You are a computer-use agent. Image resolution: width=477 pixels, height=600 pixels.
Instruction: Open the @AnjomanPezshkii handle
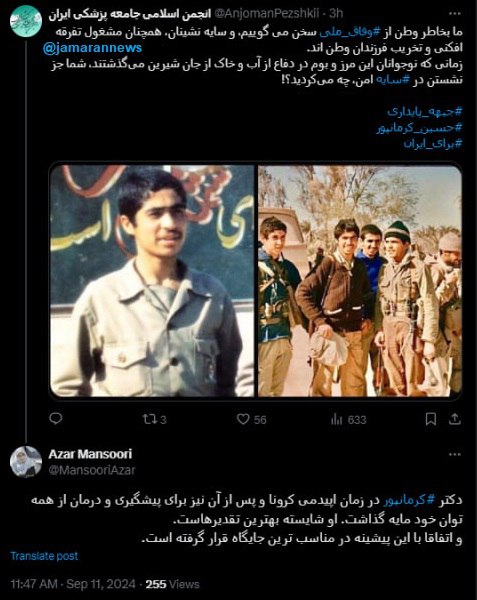[267, 14]
